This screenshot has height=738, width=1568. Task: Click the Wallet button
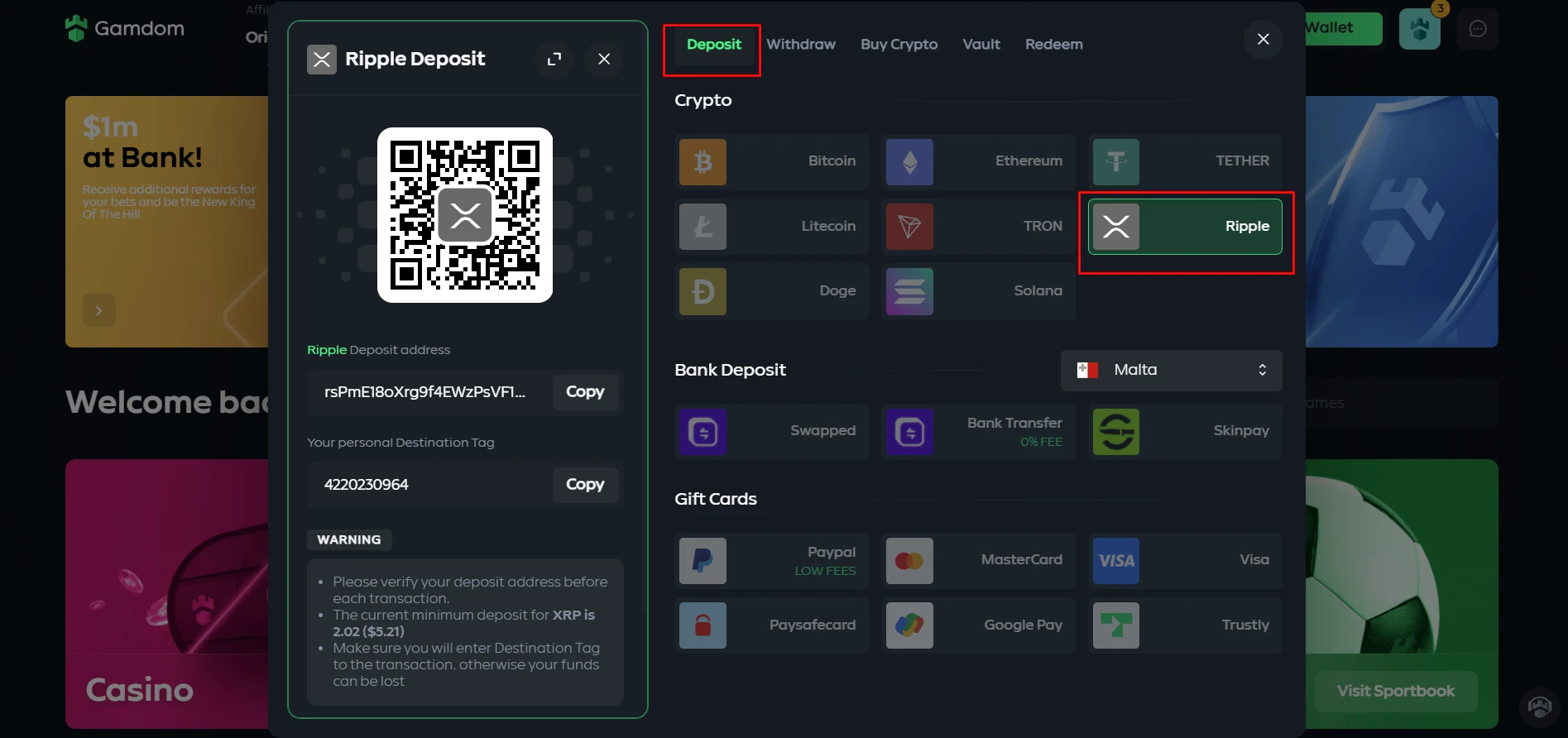[x=1342, y=28]
